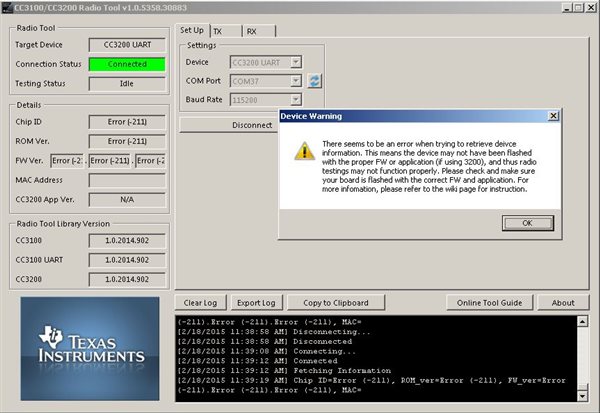Viewport: 600px width, 413px height.
Task: Click log line '11:38:58 AM] Disconnecting...'
Action: point(274,331)
